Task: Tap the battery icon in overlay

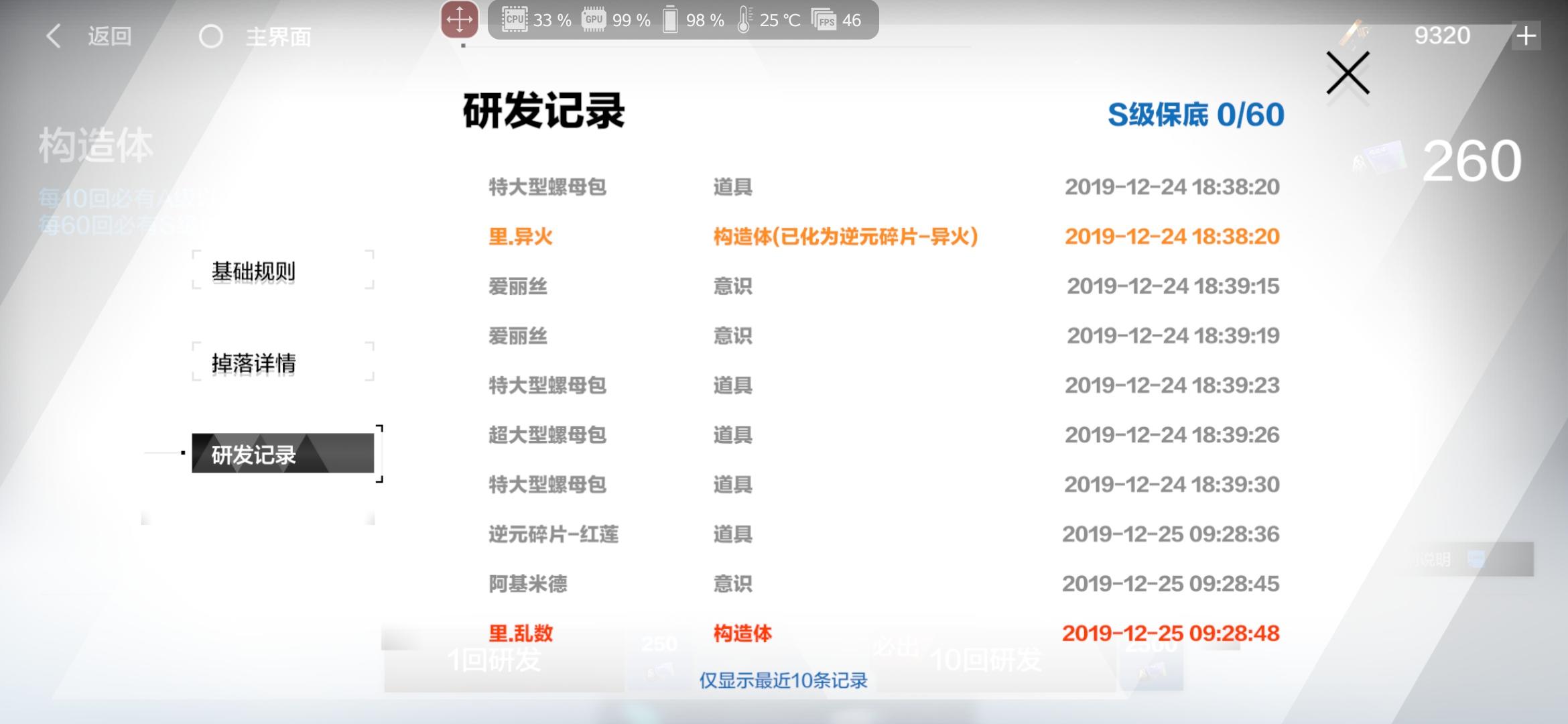Action: point(669,20)
